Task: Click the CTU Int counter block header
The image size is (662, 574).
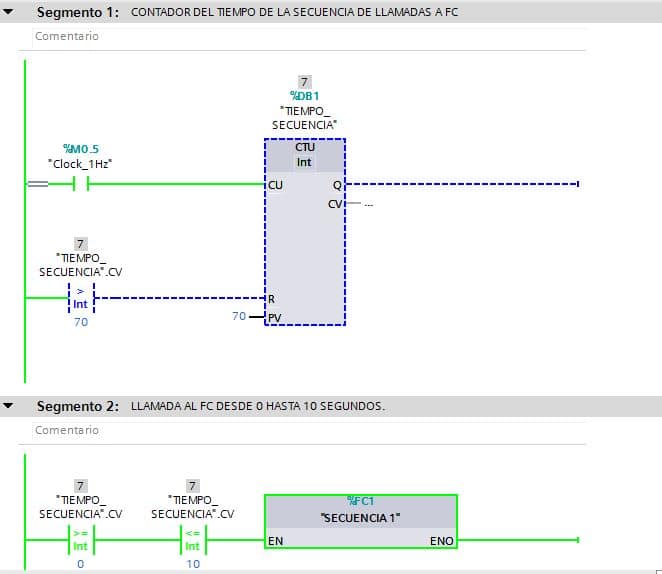Action: [x=304, y=154]
